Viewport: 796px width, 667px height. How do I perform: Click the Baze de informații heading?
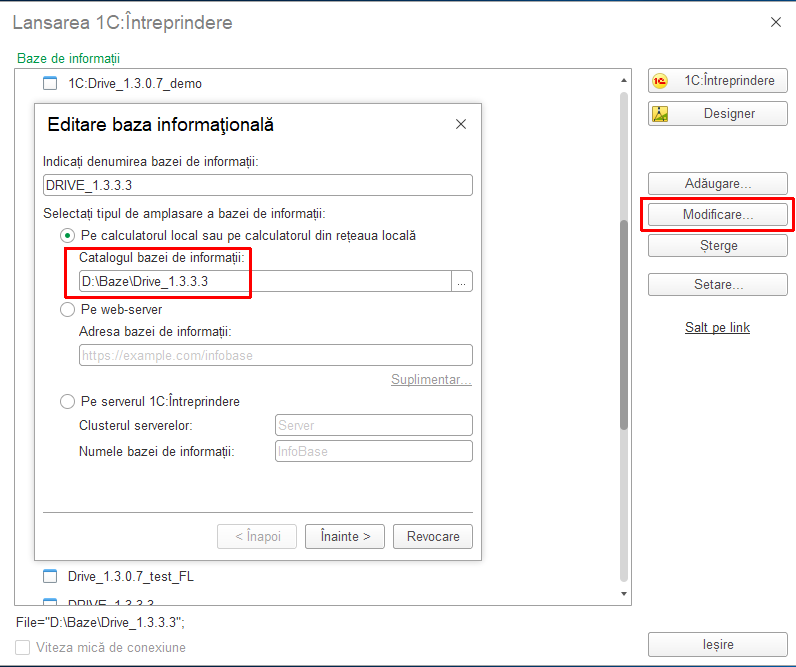[69, 58]
